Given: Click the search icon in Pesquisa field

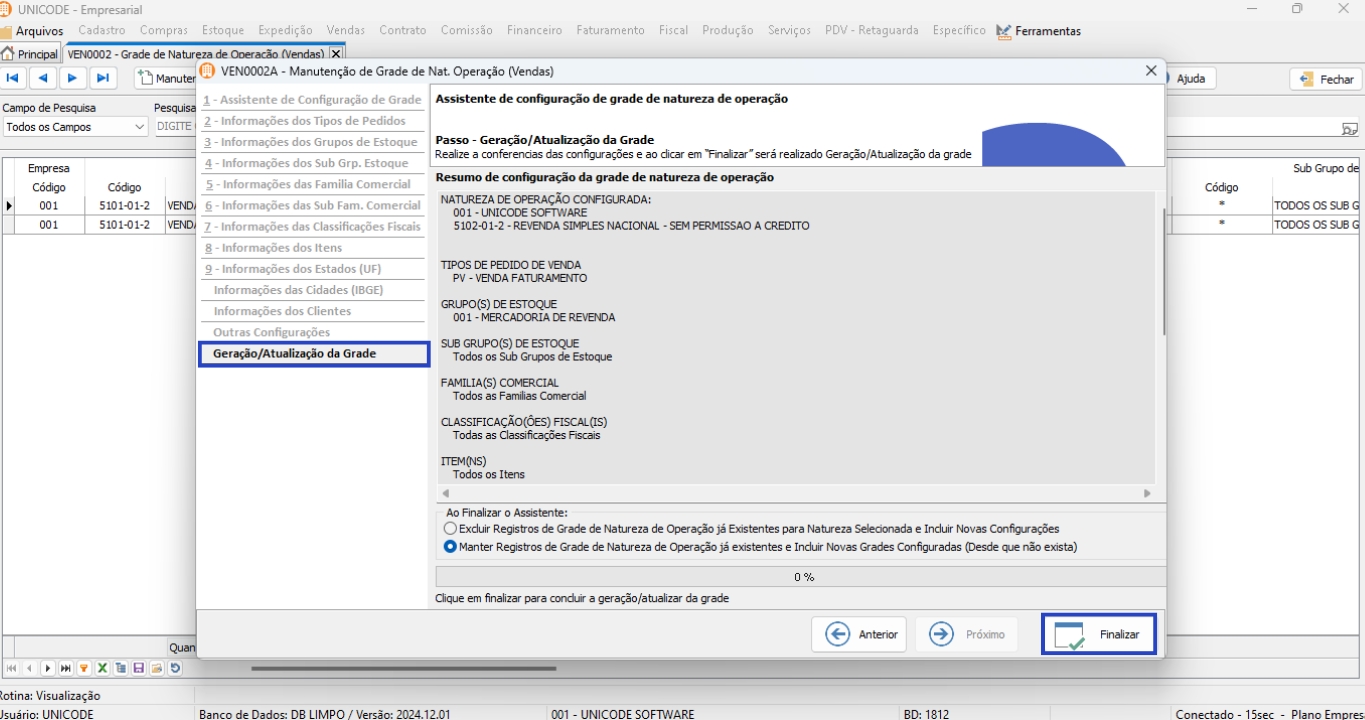Looking at the screenshot, I should click(1350, 128).
